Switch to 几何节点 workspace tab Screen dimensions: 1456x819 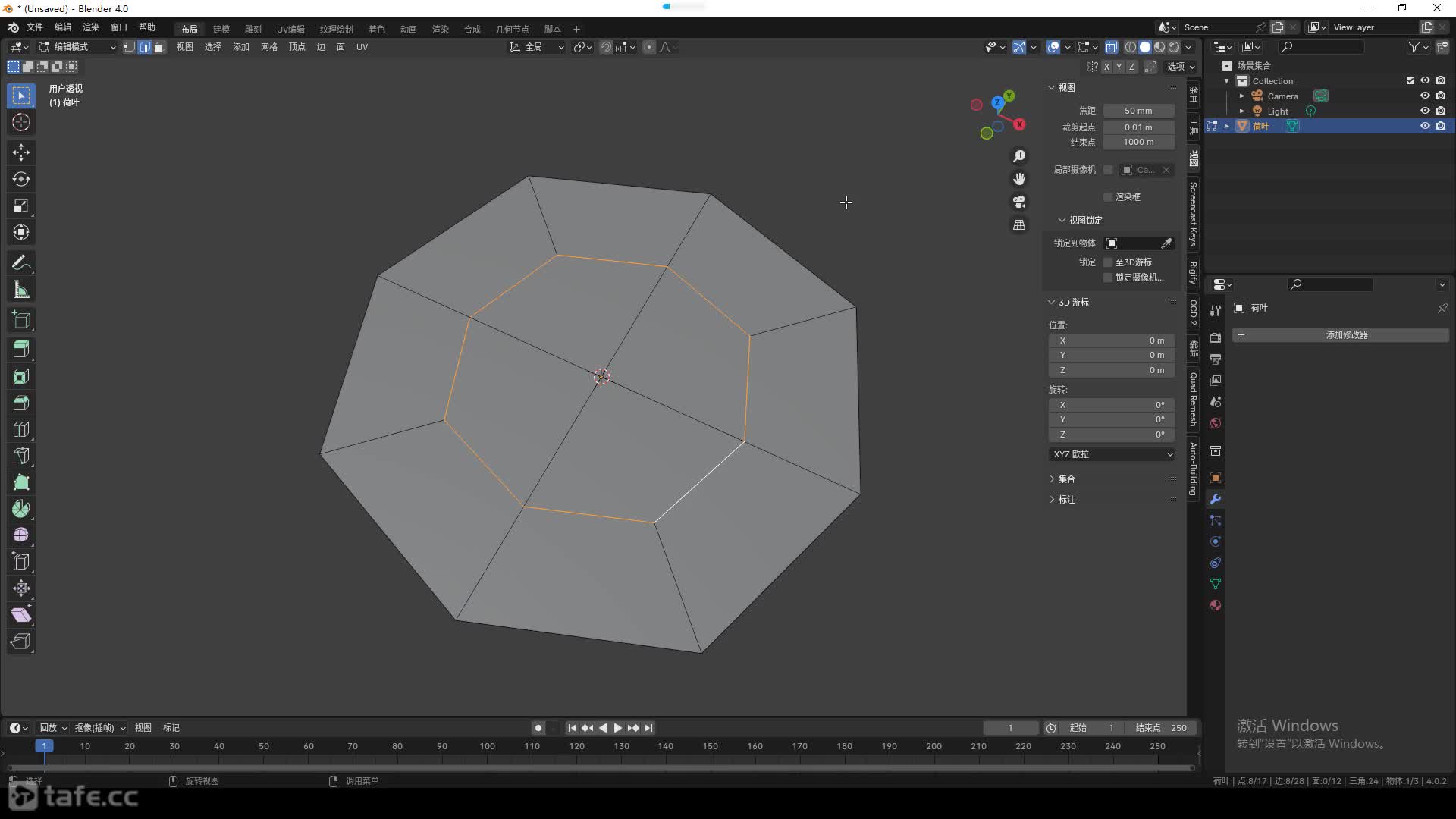513,29
